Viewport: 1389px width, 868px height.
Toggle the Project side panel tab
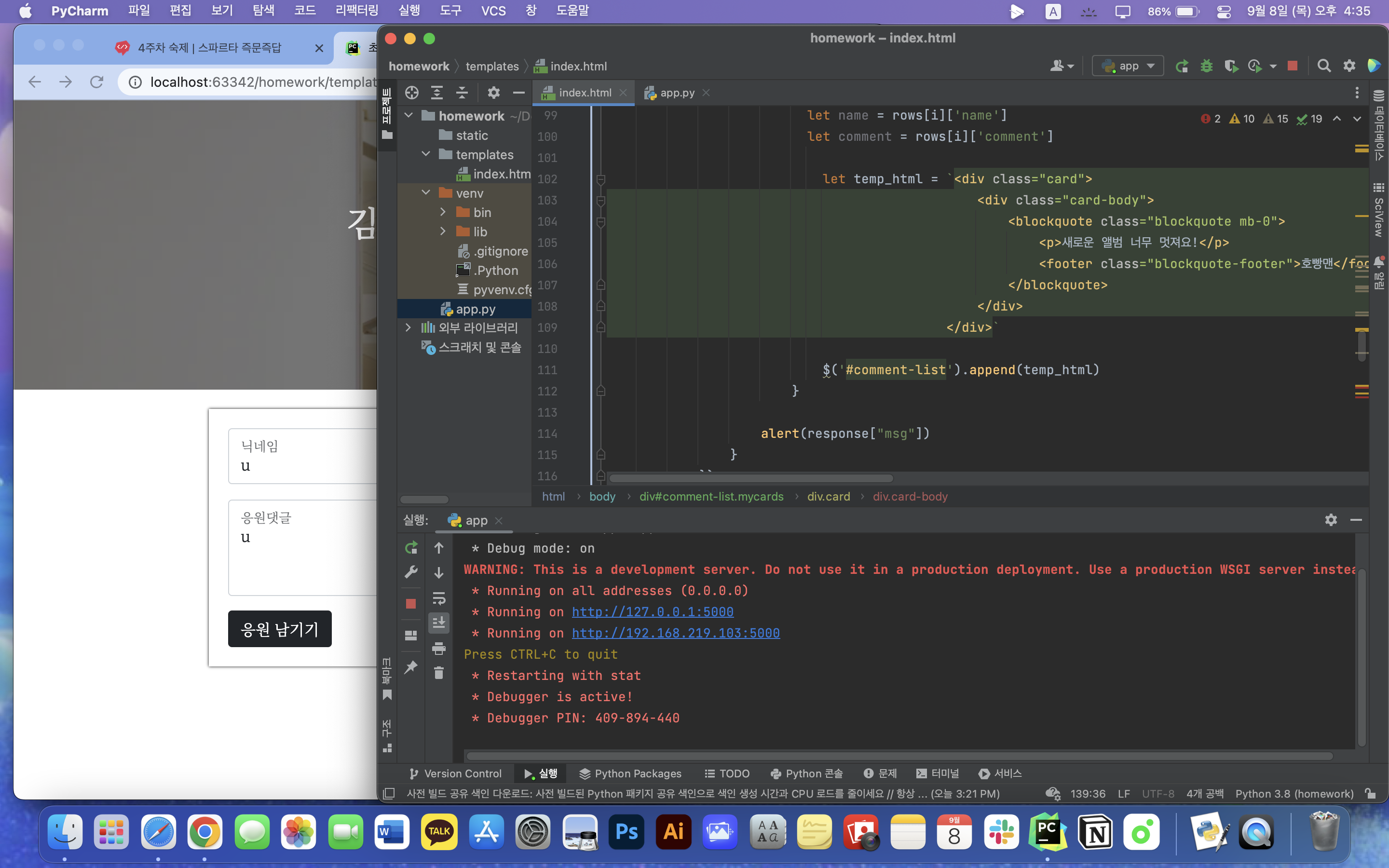[387, 114]
